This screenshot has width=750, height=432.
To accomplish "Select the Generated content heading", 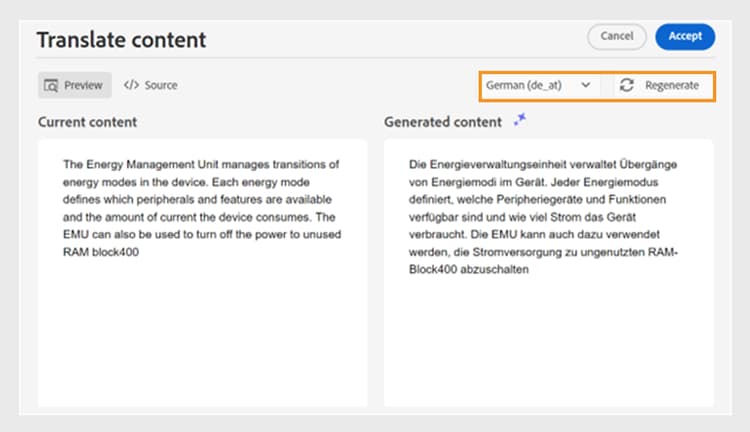I will pyautogui.click(x=443, y=122).
